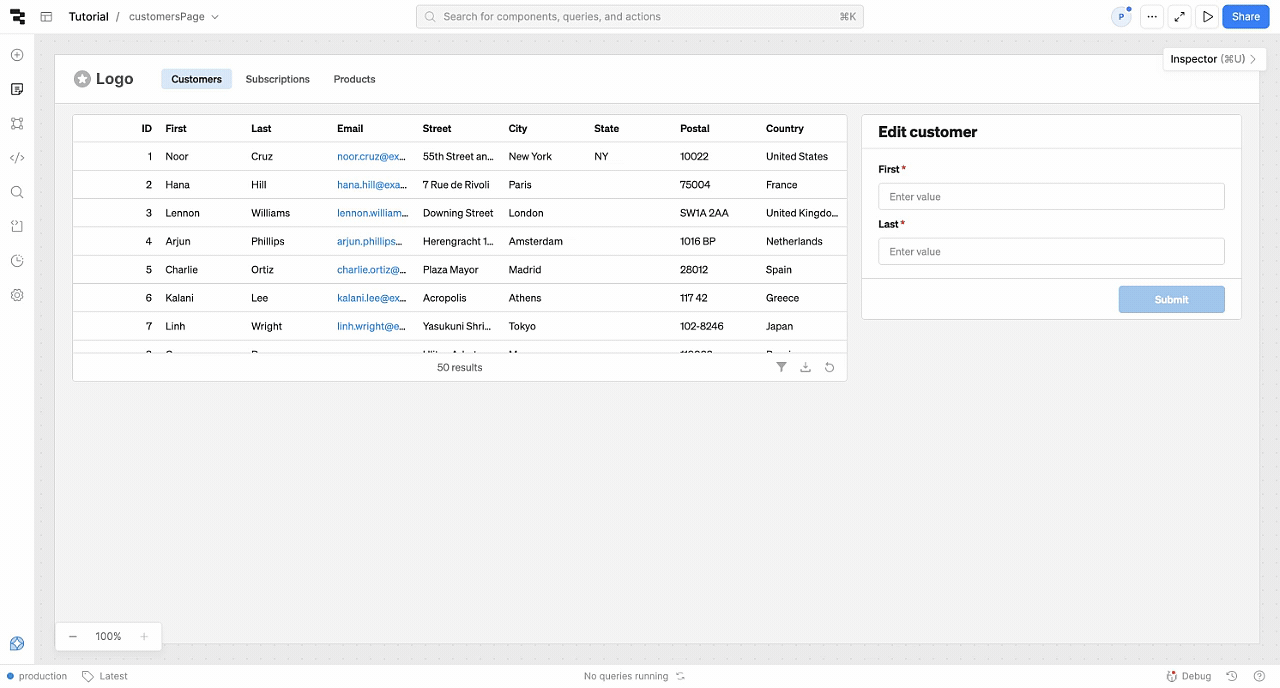Image resolution: width=1280 pixels, height=688 pixels.
Task: Open the three-dot more options menu
Action: pos(1152,17)
